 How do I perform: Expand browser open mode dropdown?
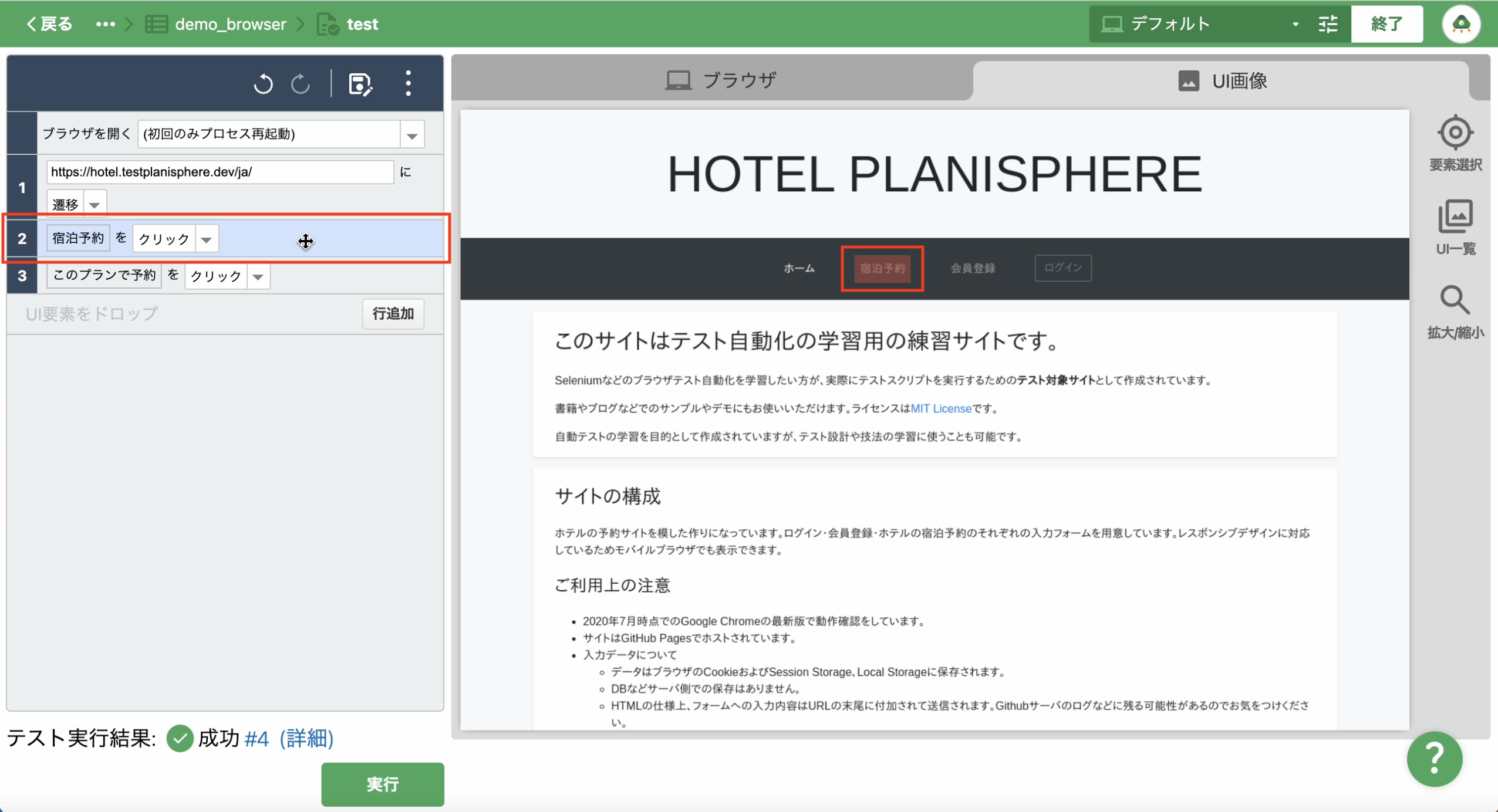[x=412, y=135]
